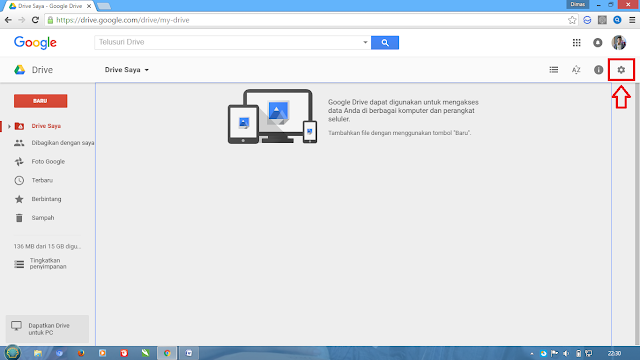Click the Google logo
Screen dimensions: 640x360
point(35,42)
